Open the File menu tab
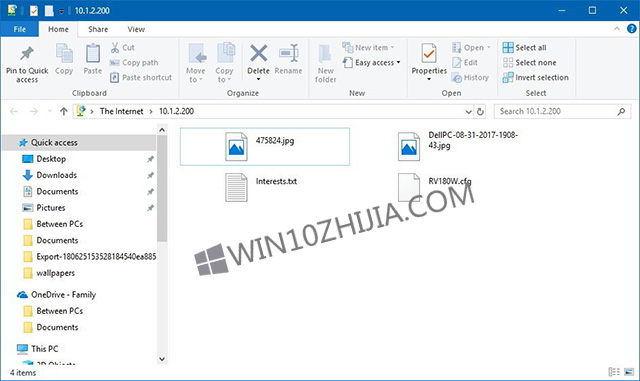This screenshot has height=381, width=640. point(20,29)
